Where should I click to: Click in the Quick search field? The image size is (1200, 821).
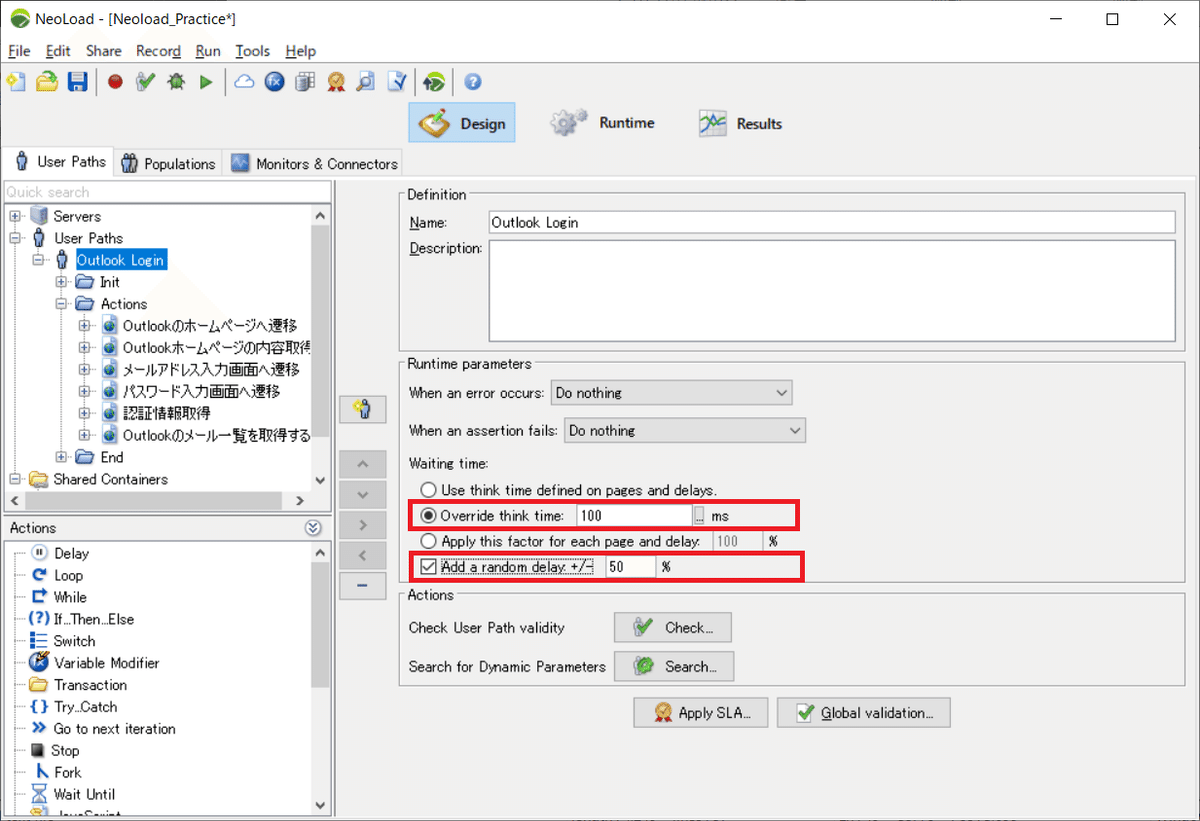tap(168, 191)
